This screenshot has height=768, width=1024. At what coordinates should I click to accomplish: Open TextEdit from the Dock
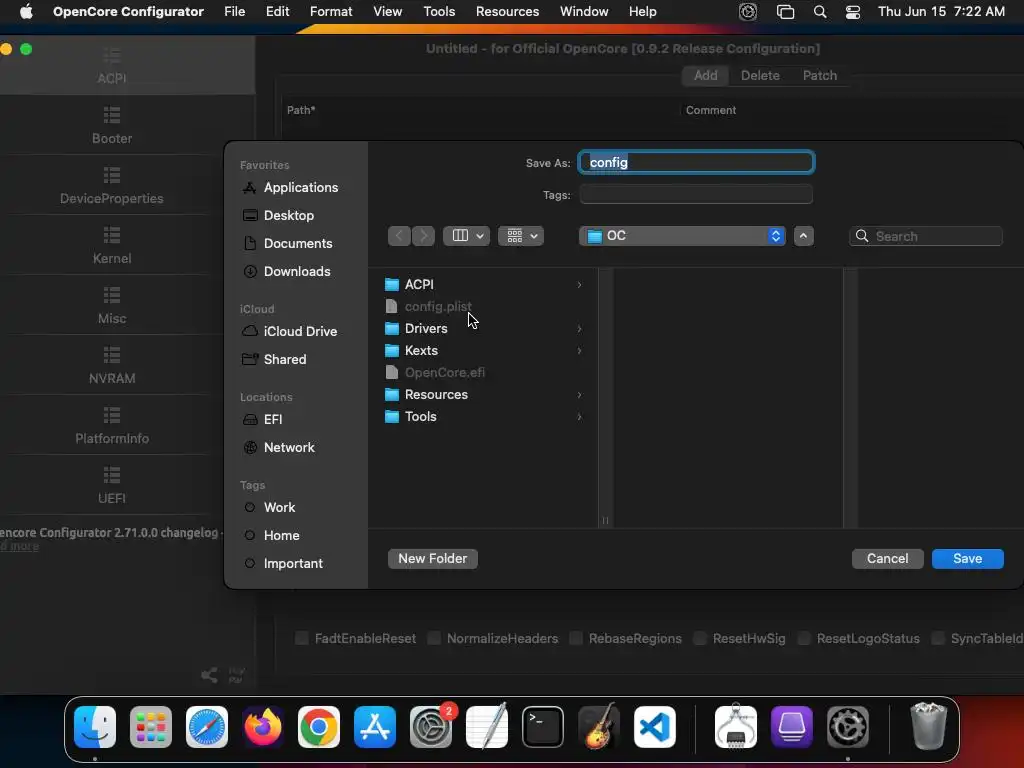(487, 727)
